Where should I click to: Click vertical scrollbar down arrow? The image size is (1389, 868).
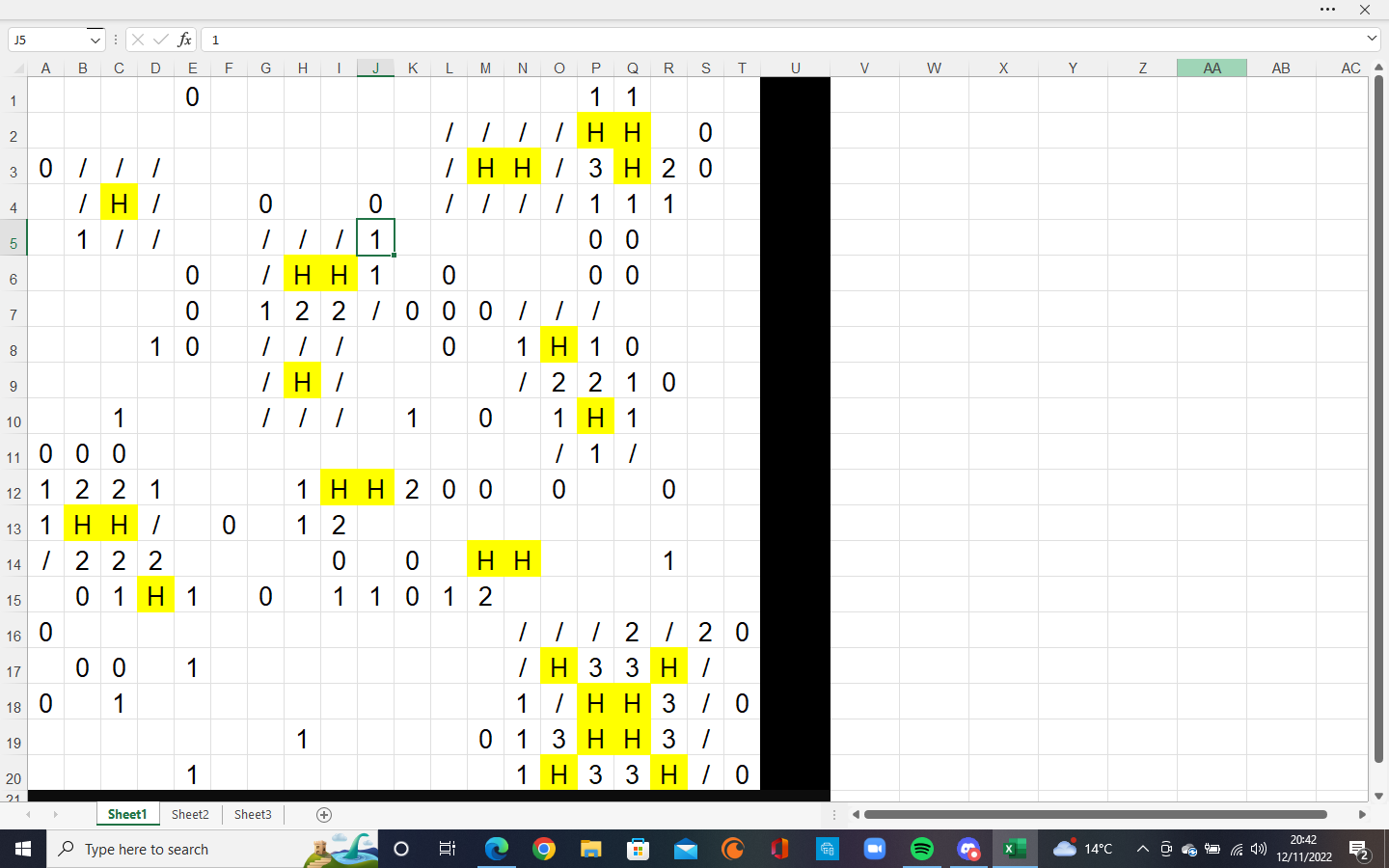point(1378,796)
